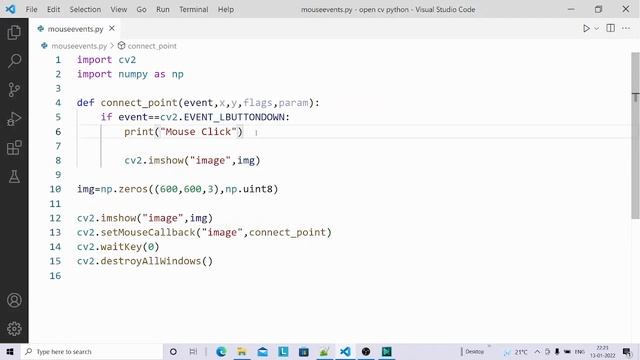Screen dimensions: 640x360
Task: Open the notification center icon
Action: tap(627, 351)
